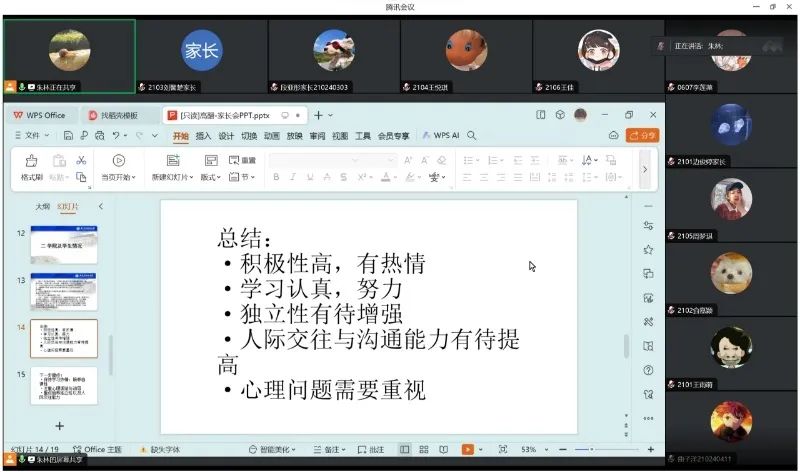Click the cut scissors icon in ribbon
Image resolution: width=800 pixels, height=472 pixels.
click(x=81, y=160)
